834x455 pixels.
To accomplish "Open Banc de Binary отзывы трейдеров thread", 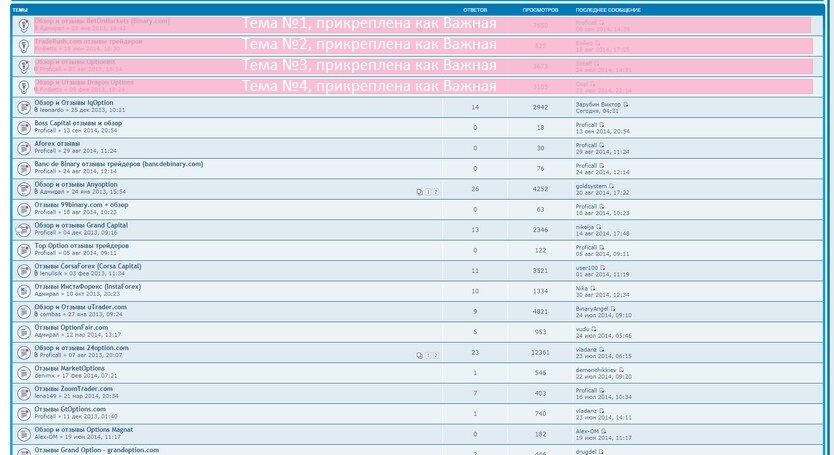I will click(x=118, y=164).
